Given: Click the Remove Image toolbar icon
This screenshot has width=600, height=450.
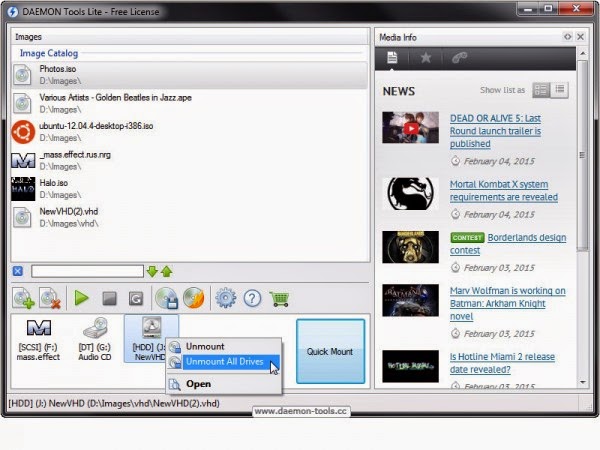Looking at the screenshot, I should tap(51, 298).
